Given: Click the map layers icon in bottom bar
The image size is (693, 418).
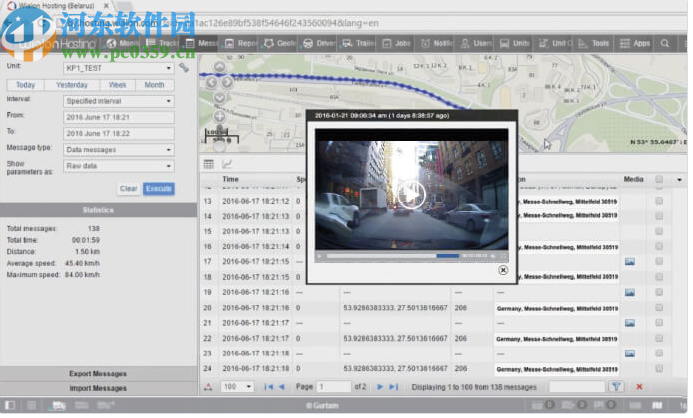Looking at the screenshot, I should click(x=657, y=405).
